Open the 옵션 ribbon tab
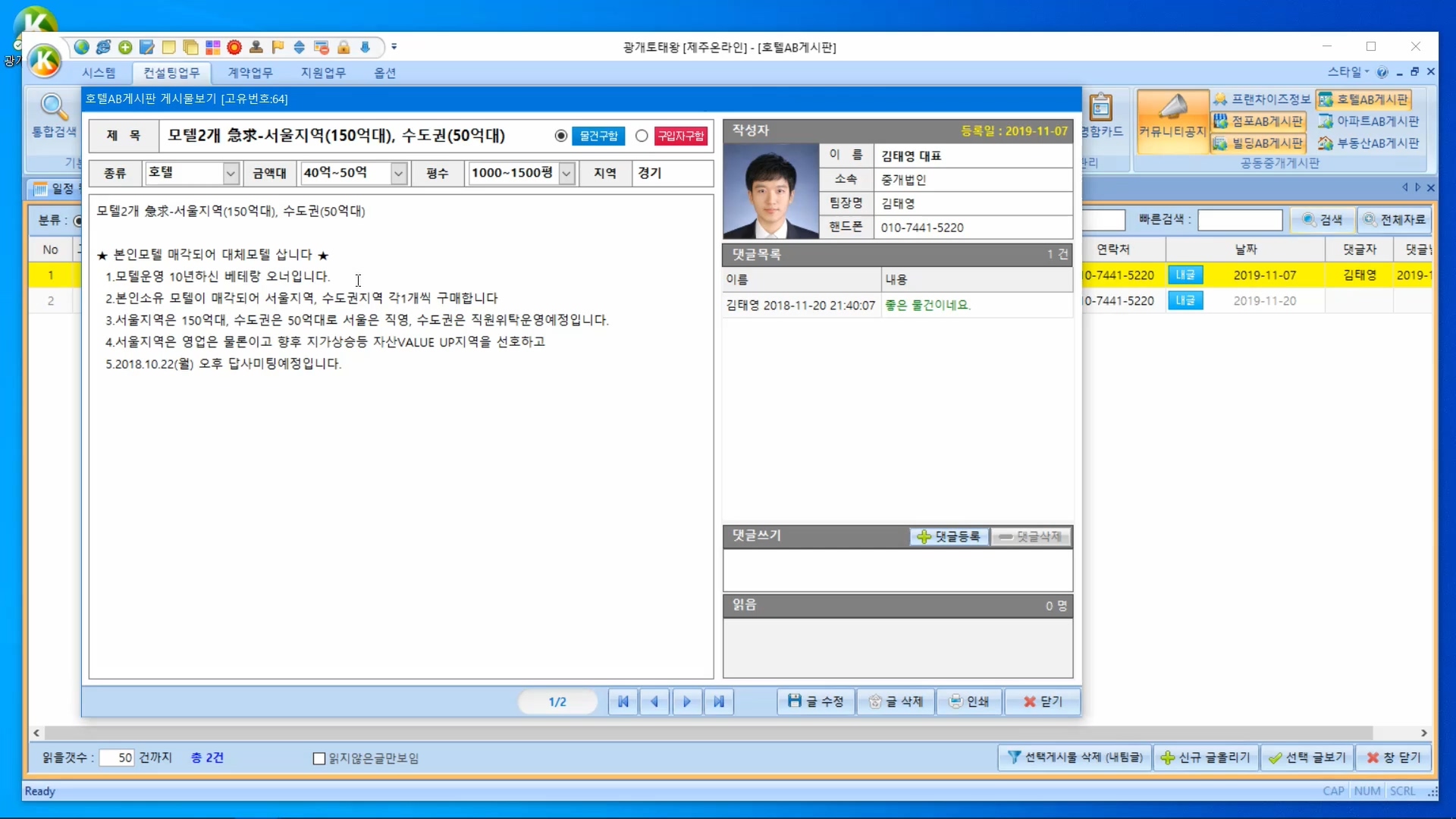The height and width of the screenshot is (819, 1456). coord(384,73)
